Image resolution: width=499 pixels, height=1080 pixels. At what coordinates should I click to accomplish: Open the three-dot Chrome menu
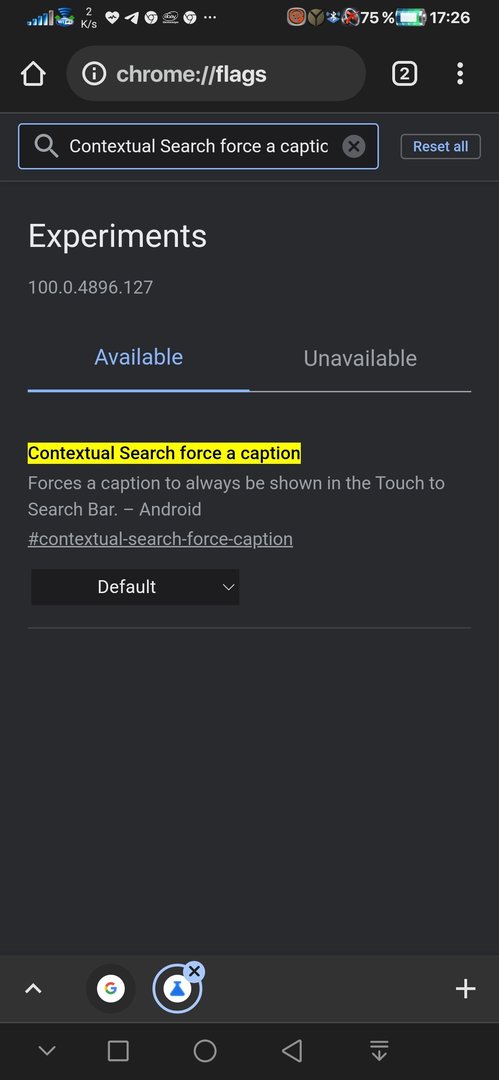pyautogui.click(x=460, y=74)
